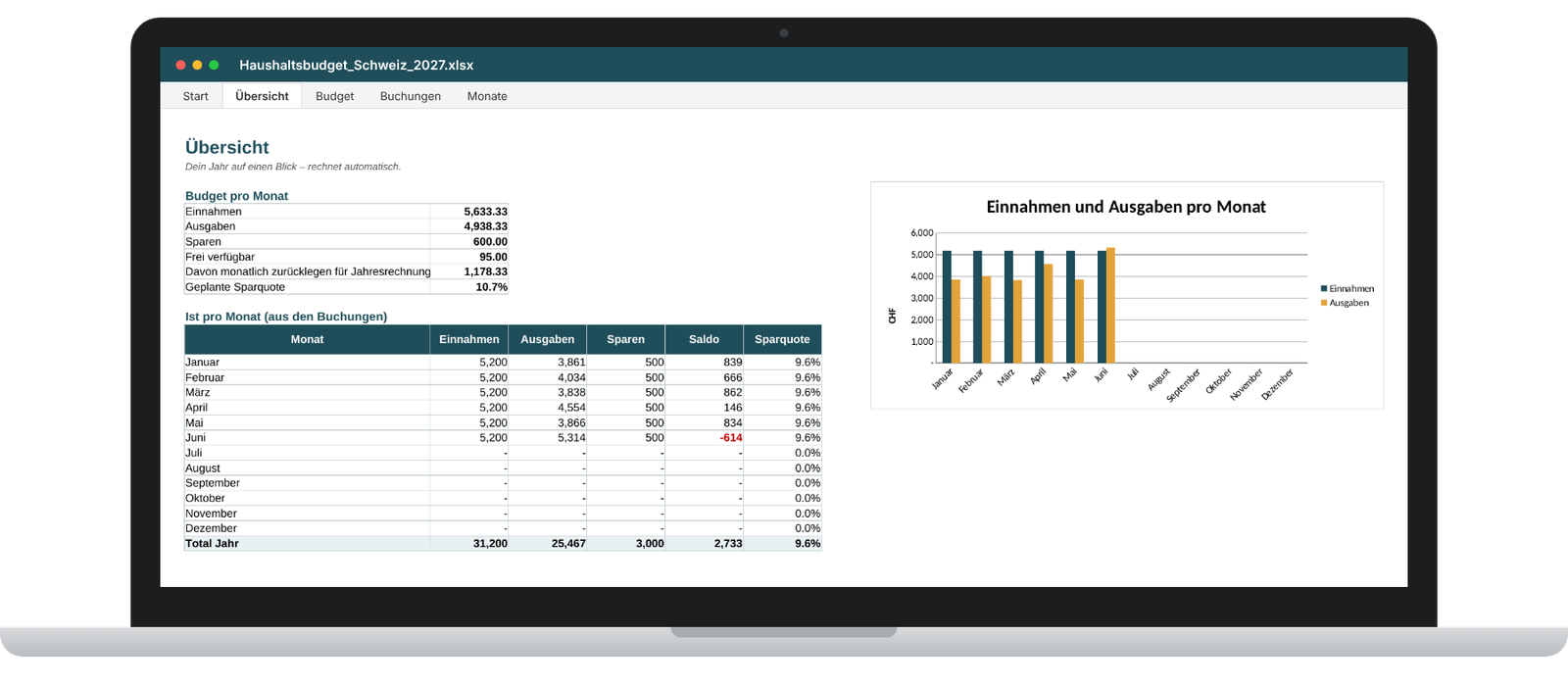This screenshot has height=688, width=1568.
Task: Select the Sparen column header
Action: (x=626, y=339)
